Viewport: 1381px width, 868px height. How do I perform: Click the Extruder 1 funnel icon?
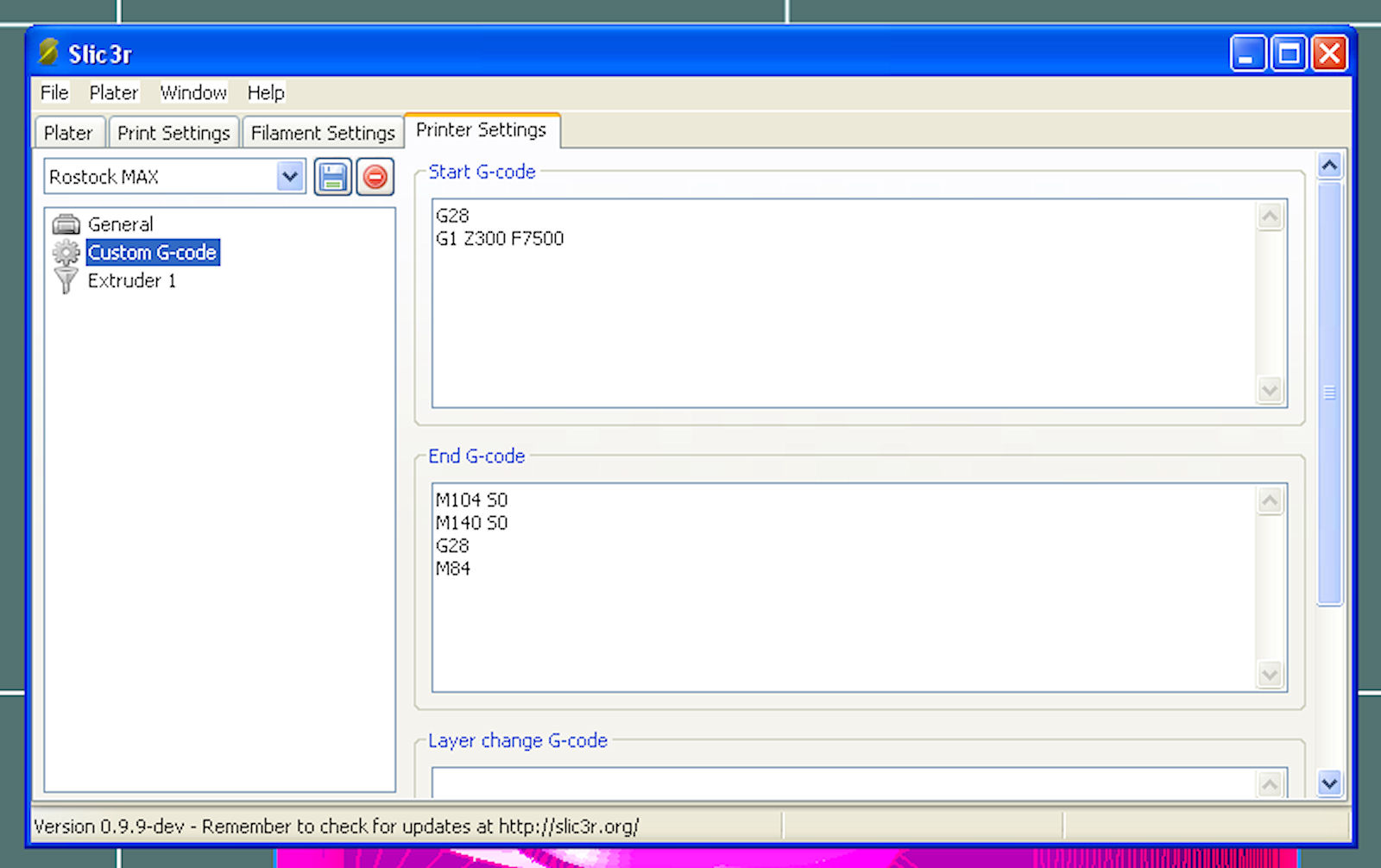pos(66,280)
